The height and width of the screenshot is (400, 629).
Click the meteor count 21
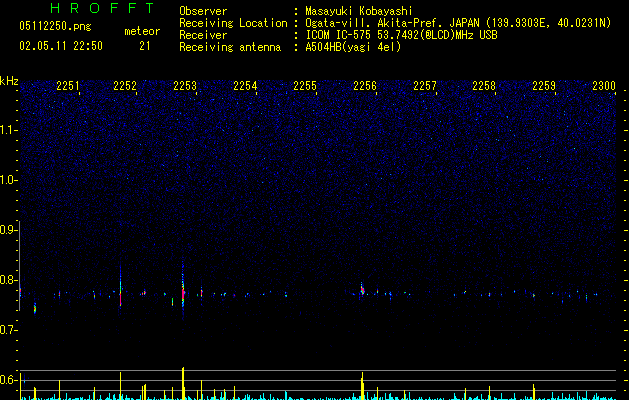(145, 46)
